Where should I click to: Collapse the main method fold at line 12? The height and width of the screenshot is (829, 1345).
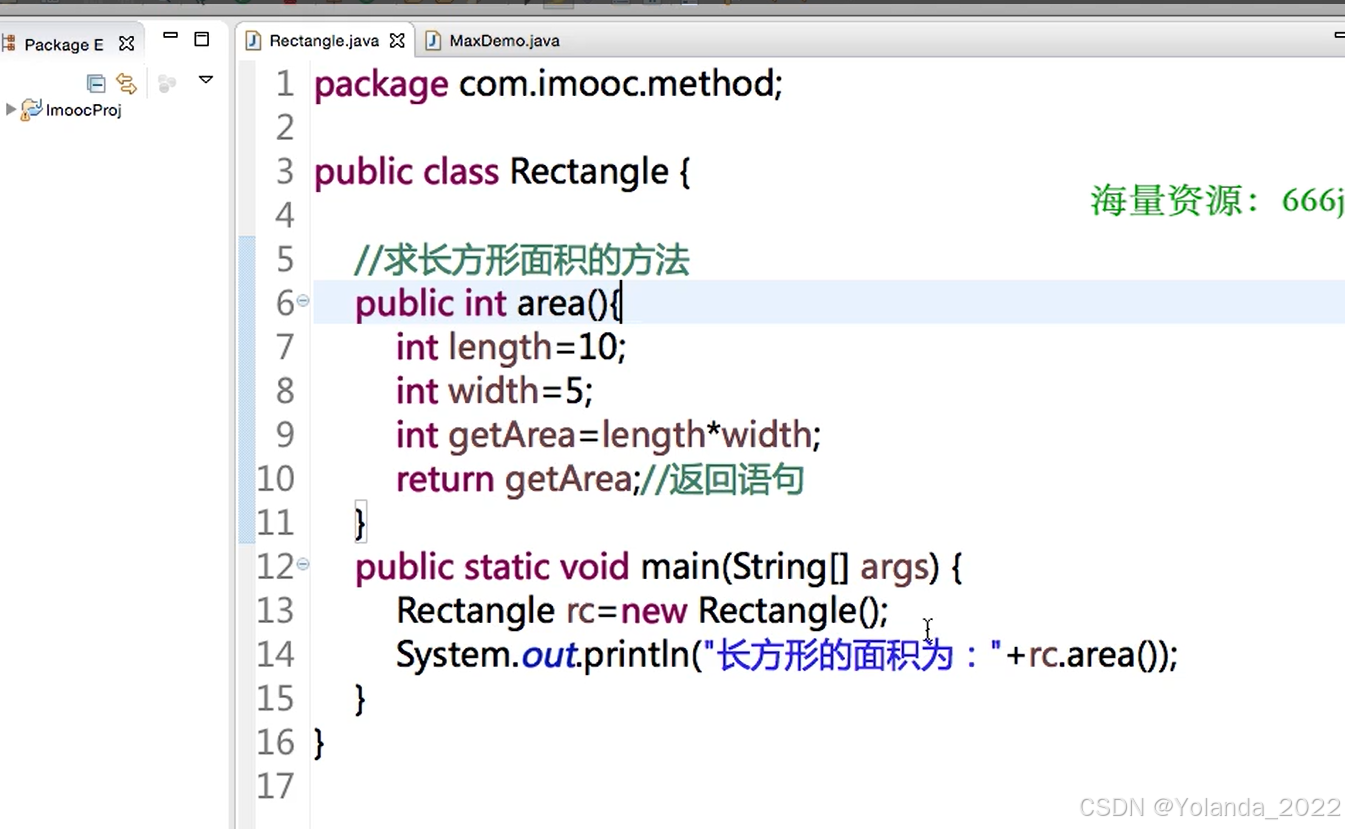pyautogui.click(x=303, y=564)
